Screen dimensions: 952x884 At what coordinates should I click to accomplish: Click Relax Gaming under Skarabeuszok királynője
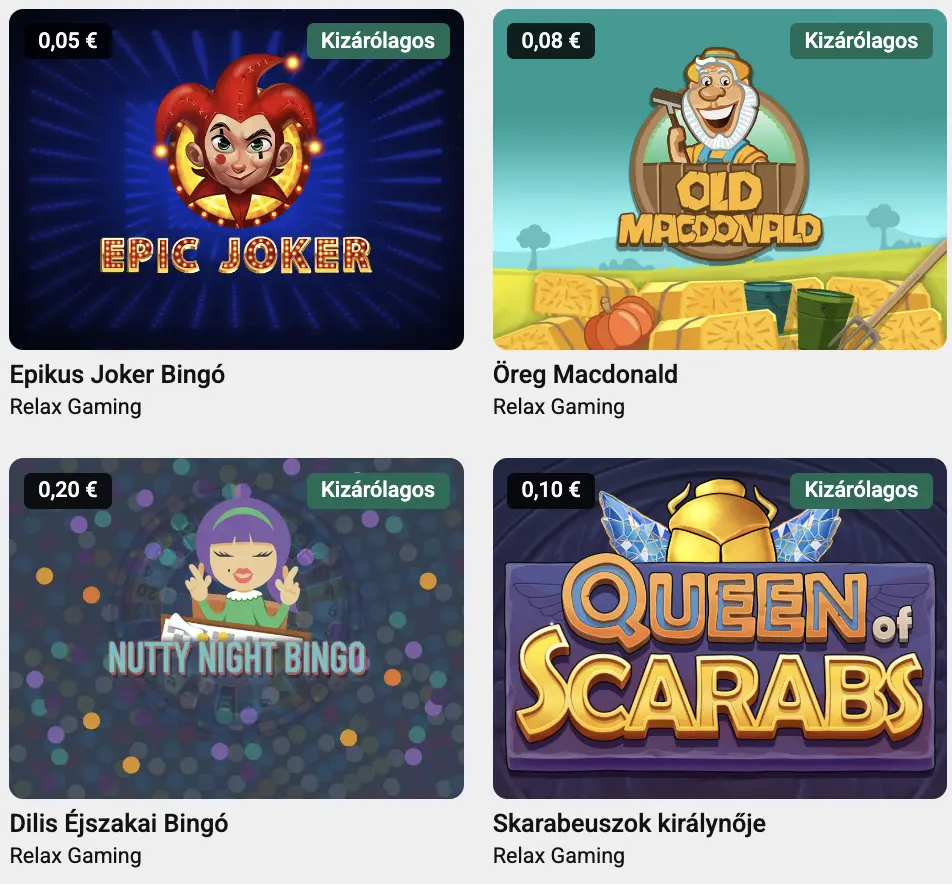click(559, 856)
